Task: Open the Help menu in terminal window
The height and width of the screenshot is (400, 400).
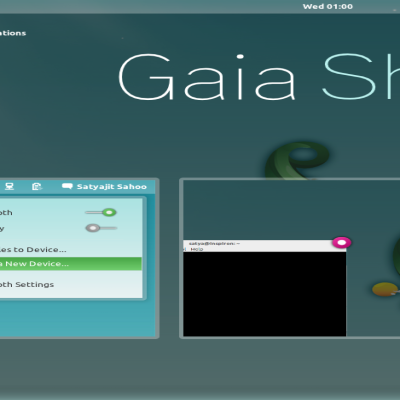Action: click(197, 249)
